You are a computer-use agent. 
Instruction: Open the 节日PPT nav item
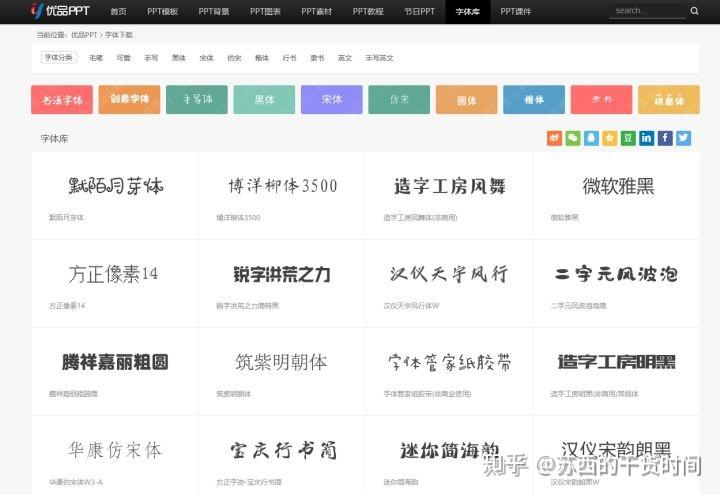[x=420, y=11]
